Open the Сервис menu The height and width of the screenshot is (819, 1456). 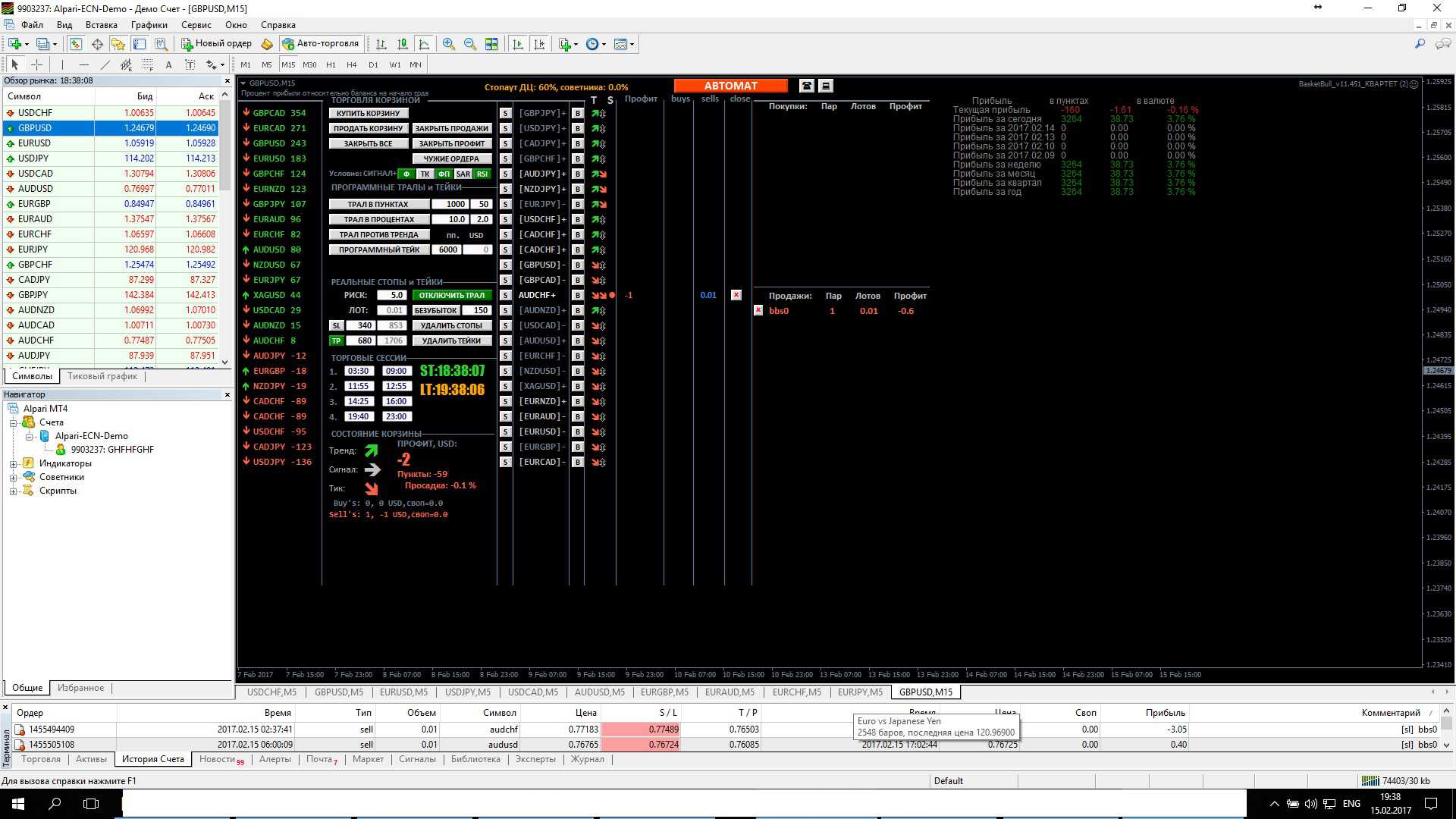[196, 25]
